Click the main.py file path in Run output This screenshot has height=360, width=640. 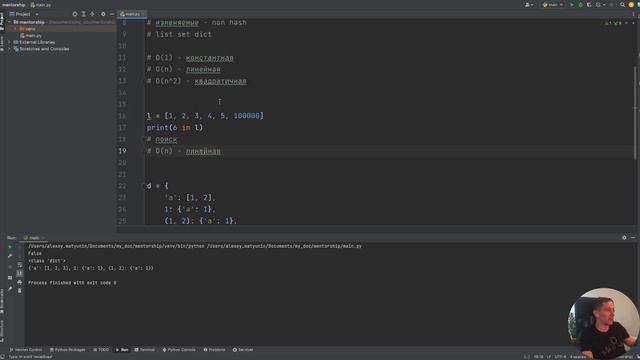point(284,246)
